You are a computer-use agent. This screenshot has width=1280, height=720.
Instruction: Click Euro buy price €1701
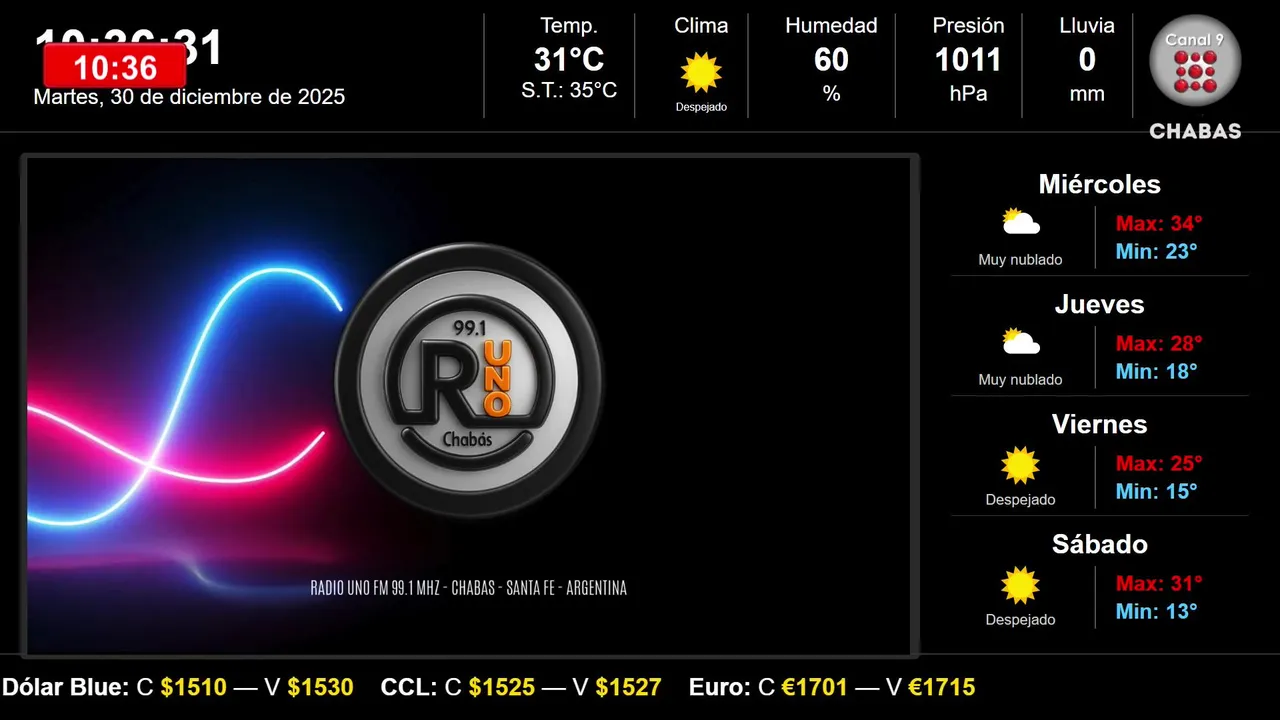815,688
